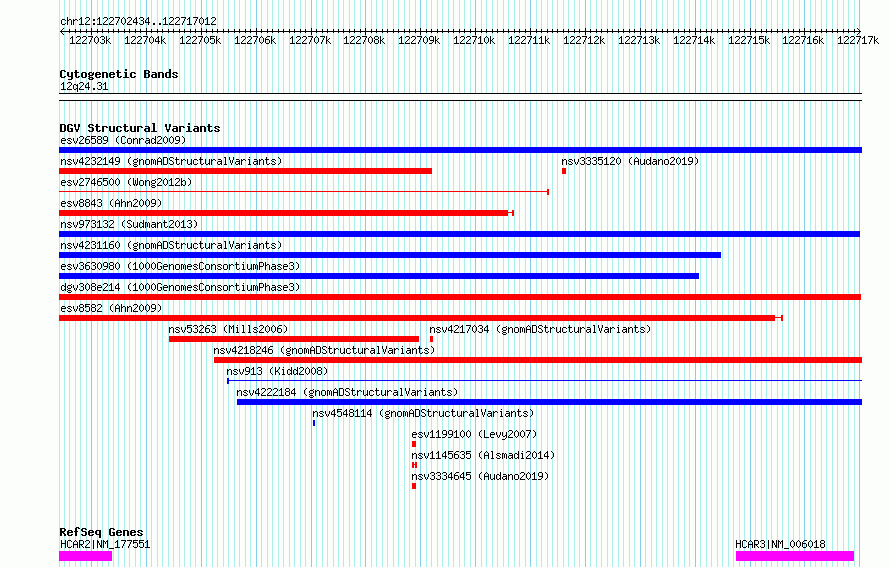Open the HCAR2|NM_177551 gene label

pyautogui.click(x=105, y=544)
